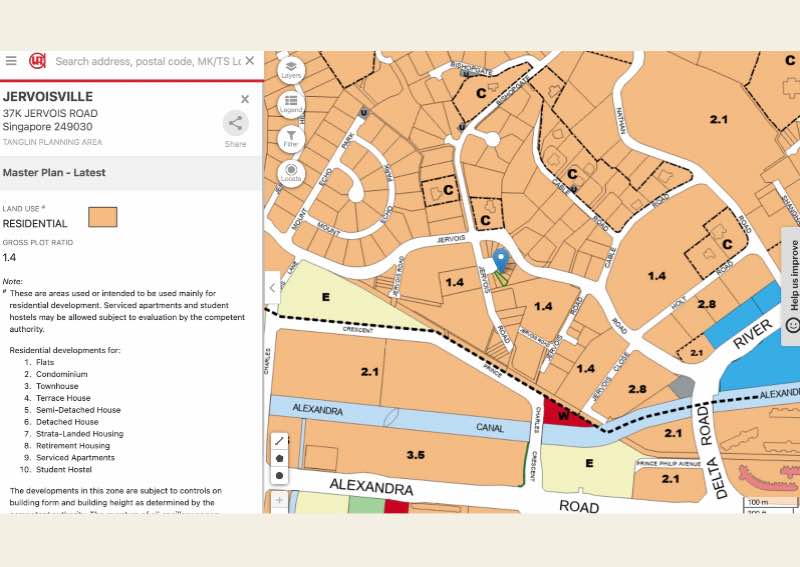Select the polygon drawing tool
Image resolution: width=800 pixels, height=567 pixels.
coord(279,458)
